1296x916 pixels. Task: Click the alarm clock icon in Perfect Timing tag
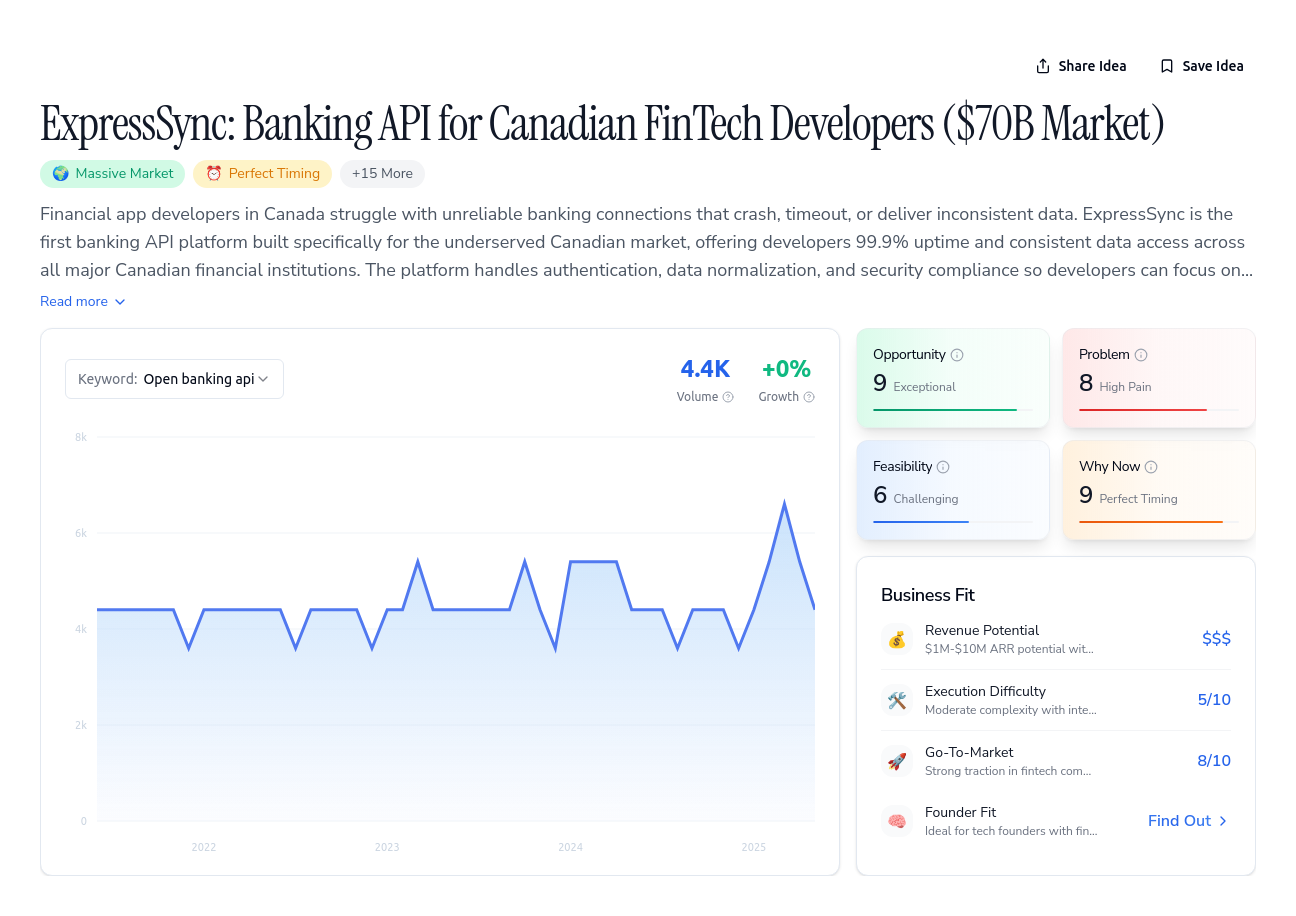(x=214, y=174)
